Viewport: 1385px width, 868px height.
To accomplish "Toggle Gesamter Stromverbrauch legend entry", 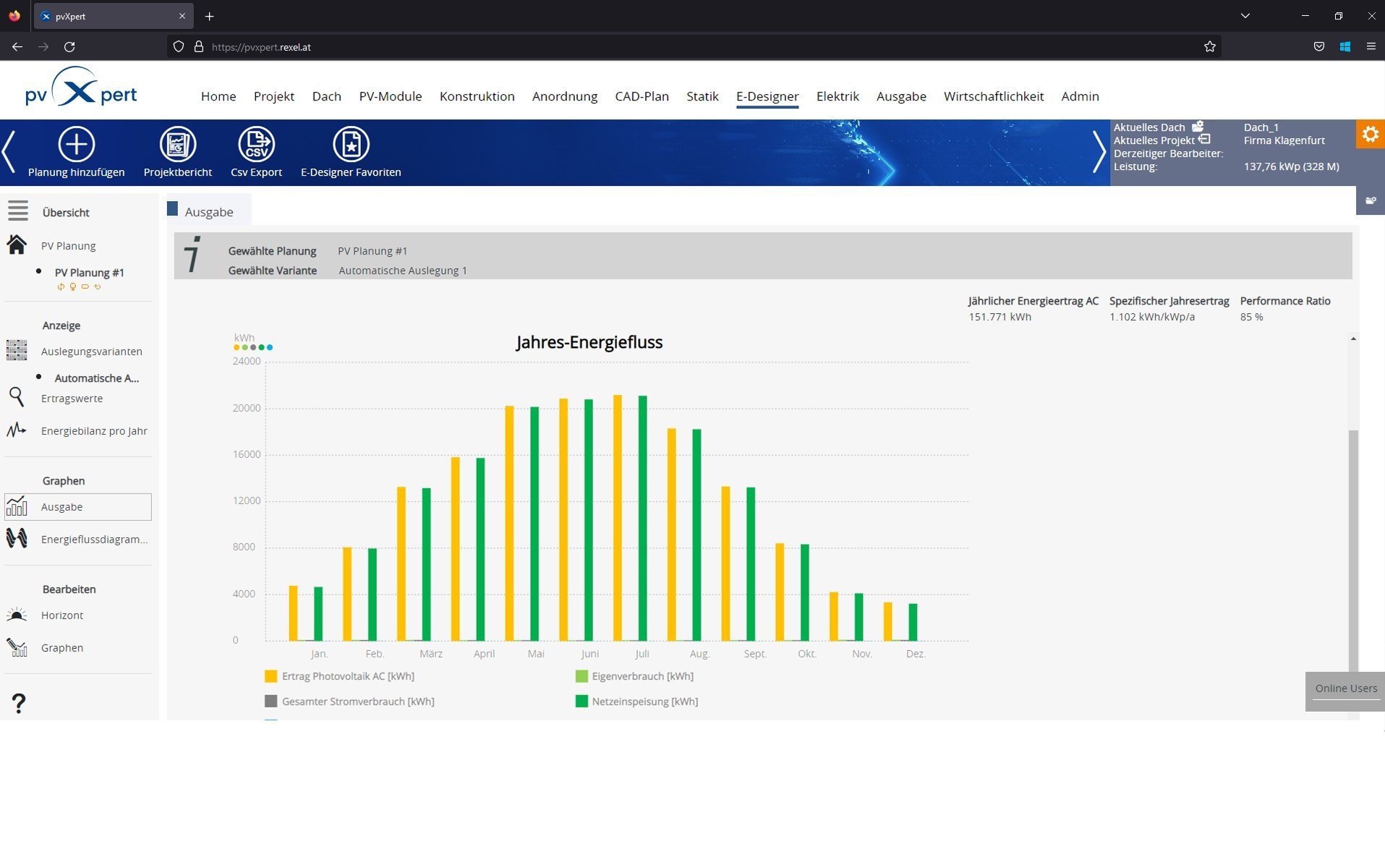I will click(350, 701).
